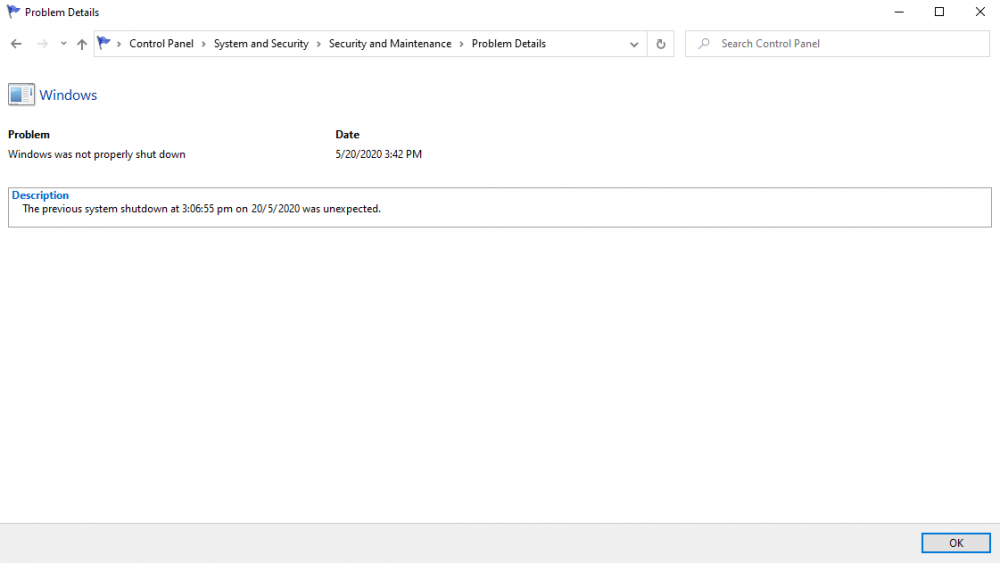Expand the chevron after Control Panel breadcrumb
This screenshot has height=563, width=1000.
click(x=204, y=44)
